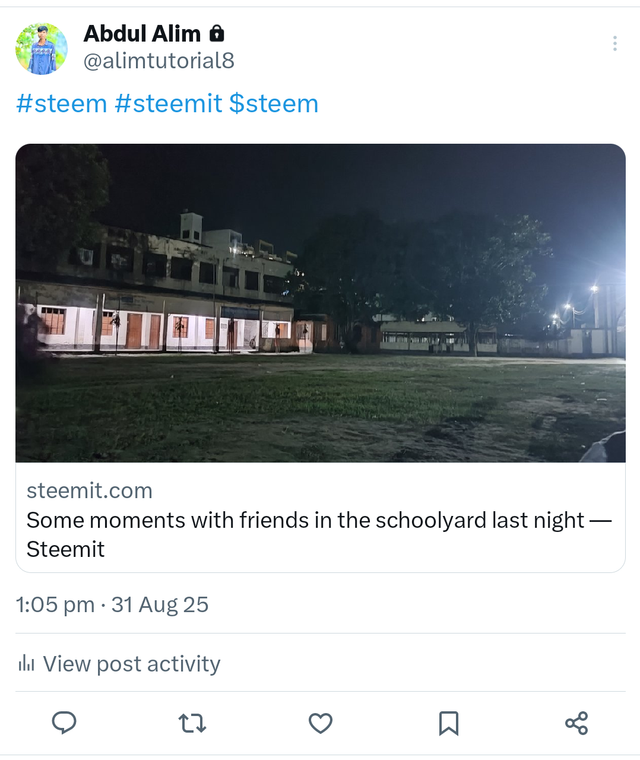Open the #steemit hashtag
Image resolution: width=640 pixels, height=760 pixels.
(168, 103)
